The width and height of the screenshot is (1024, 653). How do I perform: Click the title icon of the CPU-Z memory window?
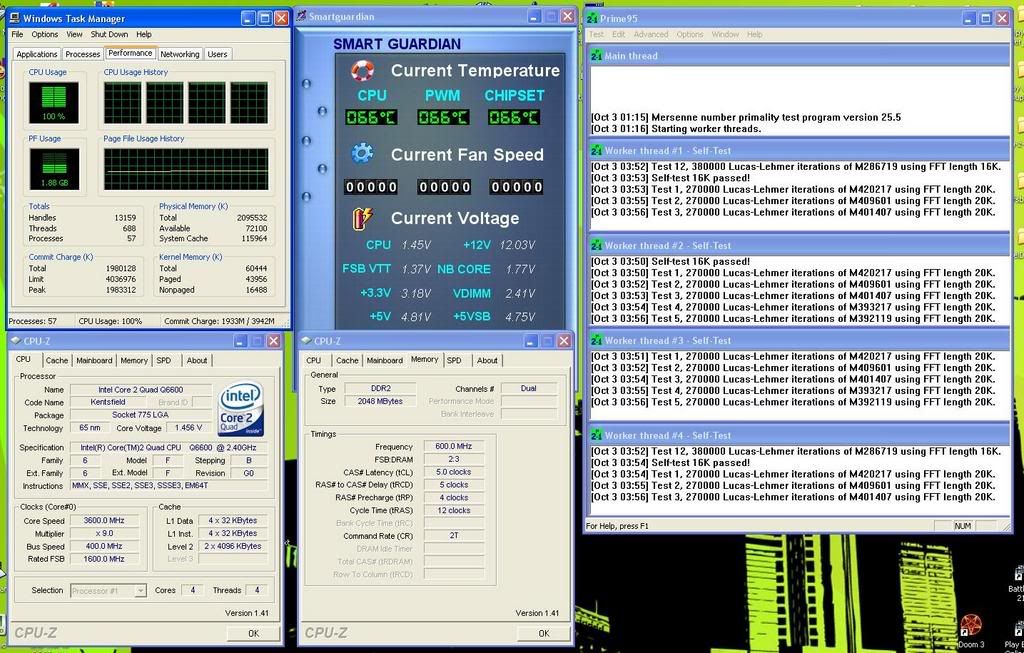[x=306, y=340]
